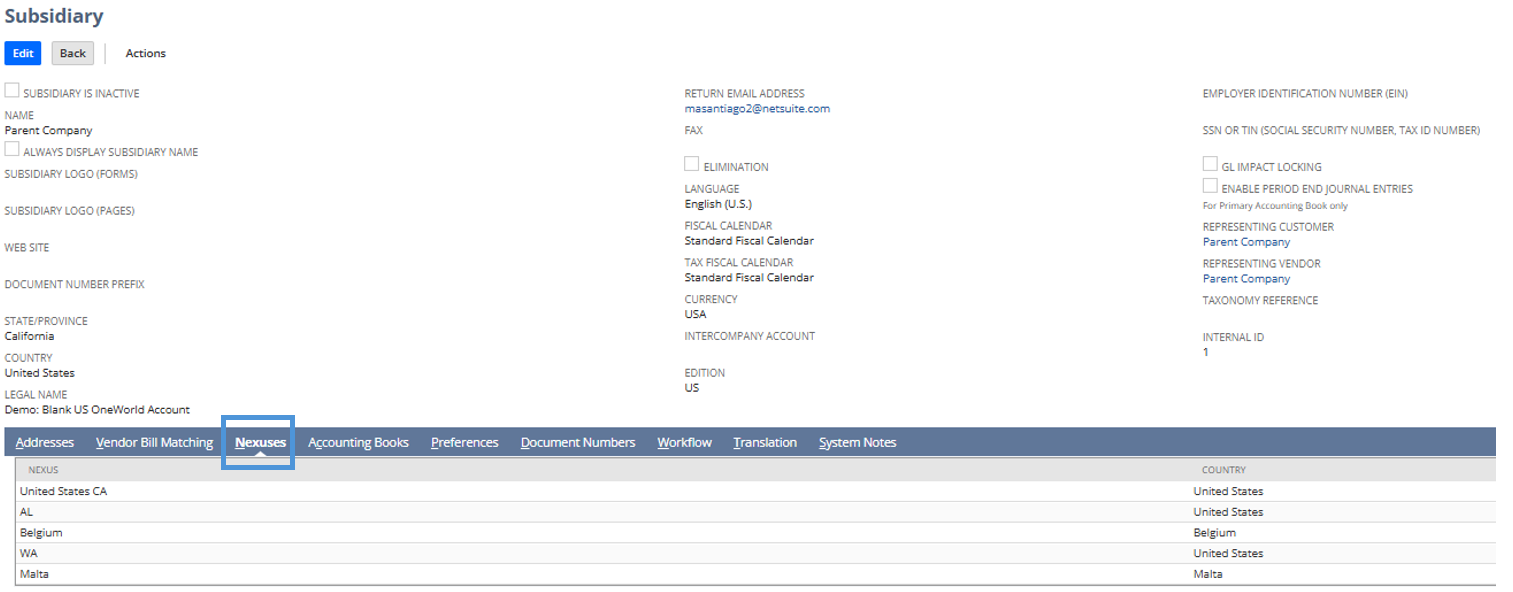Click the Subsidiary page title
The image size is (1513, 592).
pos(54,16)
